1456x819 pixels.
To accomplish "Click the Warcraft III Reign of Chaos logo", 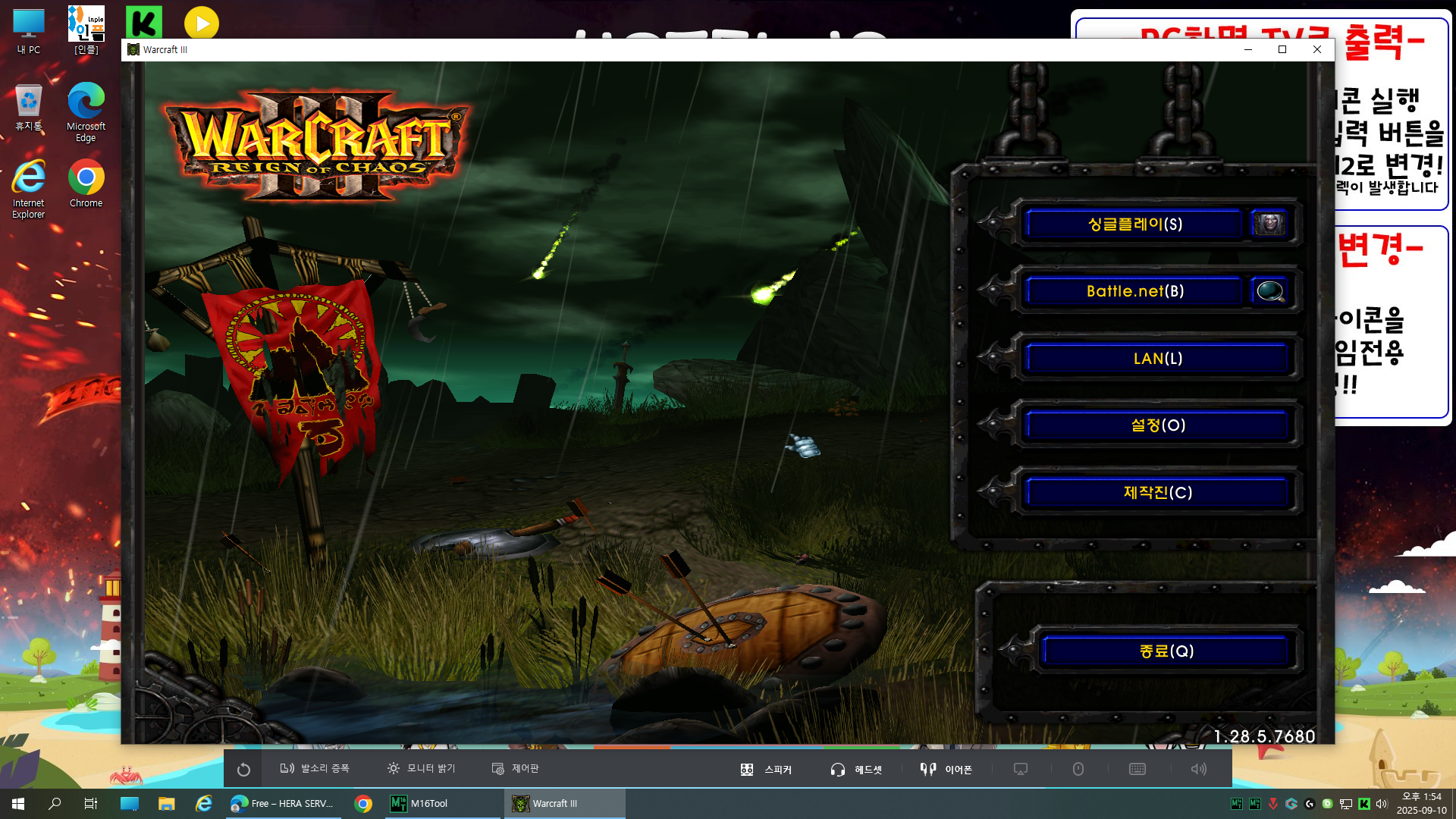I will [x=317, y=146].
